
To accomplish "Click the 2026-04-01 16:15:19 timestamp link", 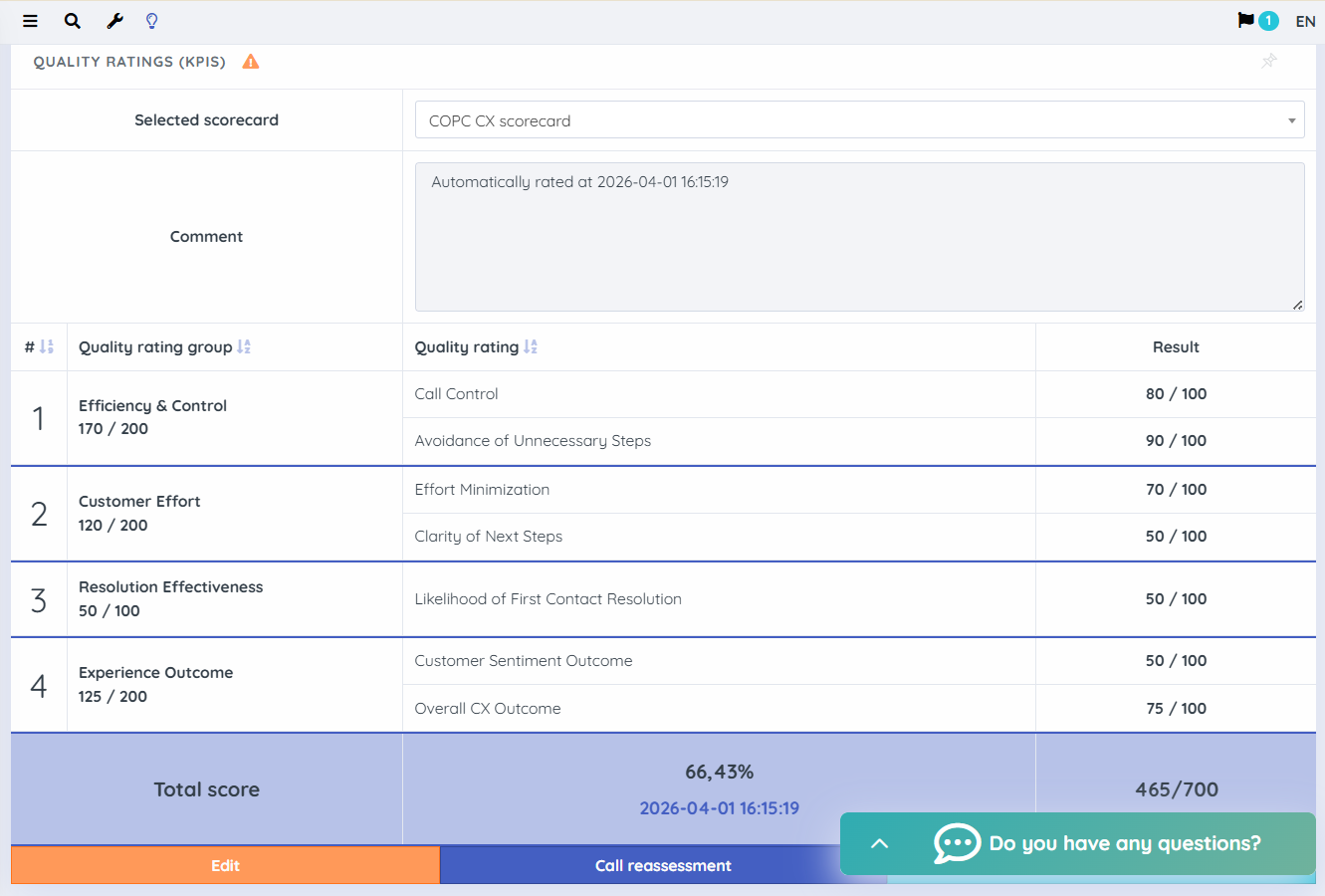I will click(x=719, y=808).
